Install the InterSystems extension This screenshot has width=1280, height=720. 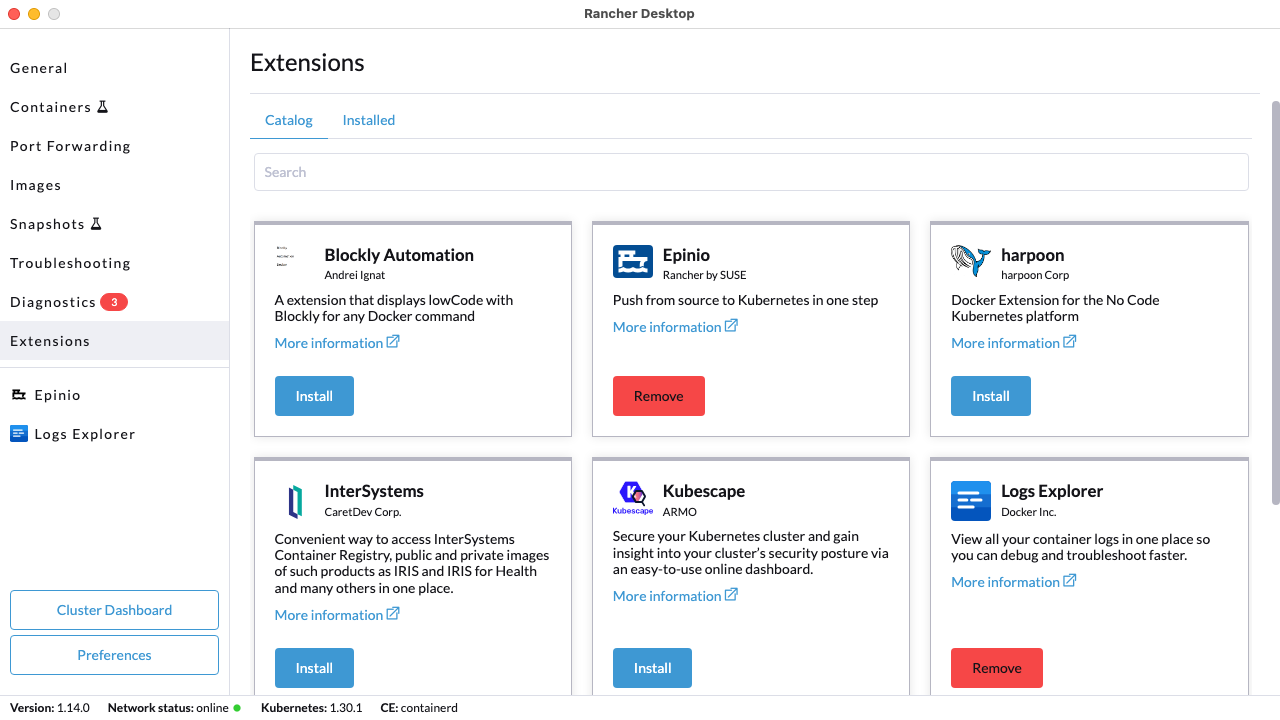[314, 668]
